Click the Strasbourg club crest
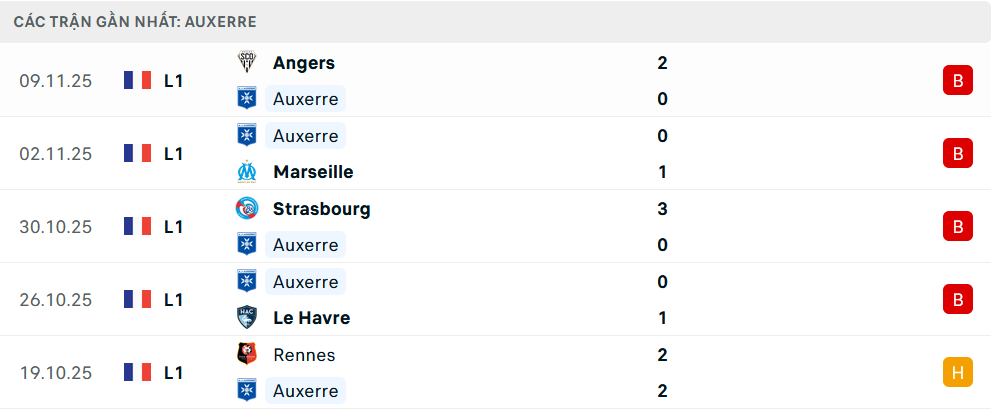Viewport: 991px width, 410px height. point(246,209)
